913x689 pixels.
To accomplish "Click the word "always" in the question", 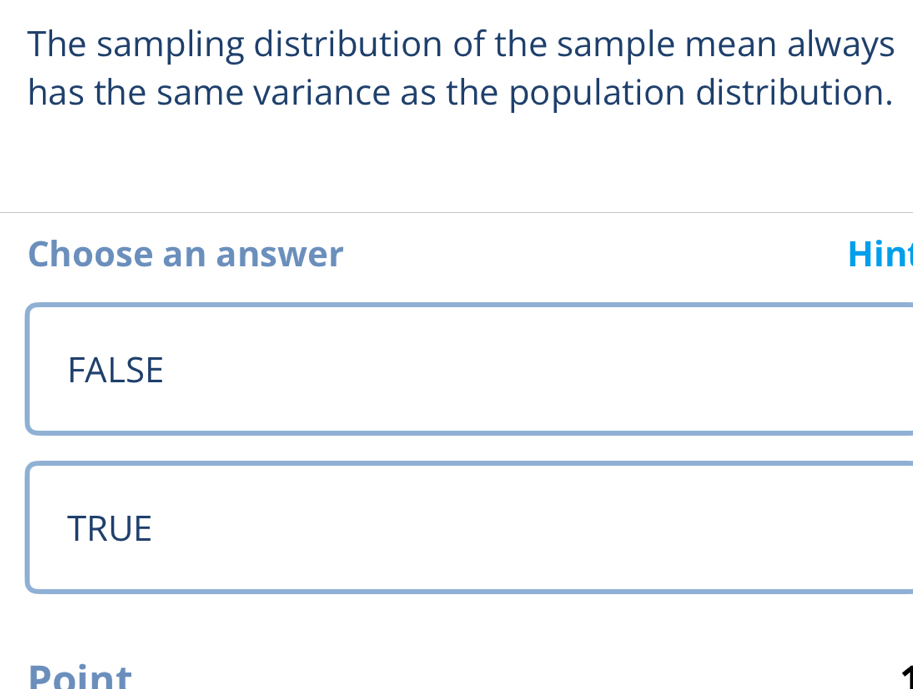I will pyautogui.click(x=840, y=44).
